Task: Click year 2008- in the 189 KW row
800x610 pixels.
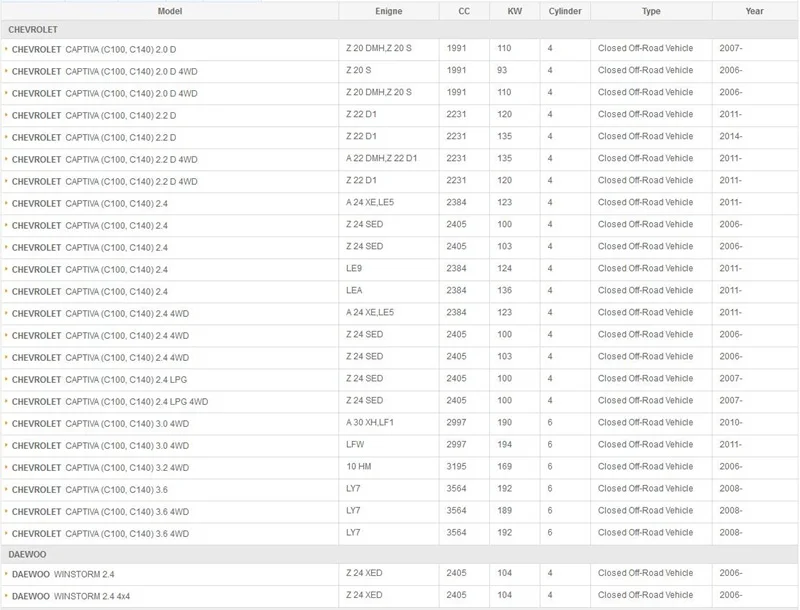Action: [731, 510]
